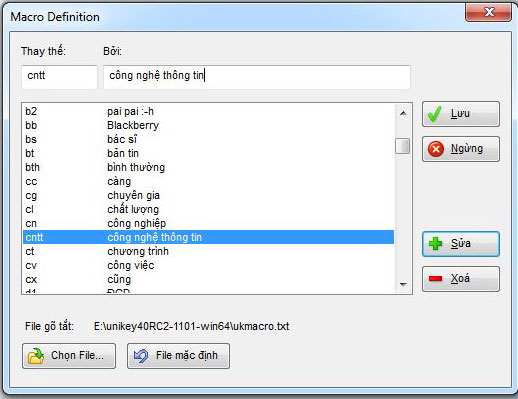Click the green checkmark Lưu icon
518x399 pixels.
(435, 114)
